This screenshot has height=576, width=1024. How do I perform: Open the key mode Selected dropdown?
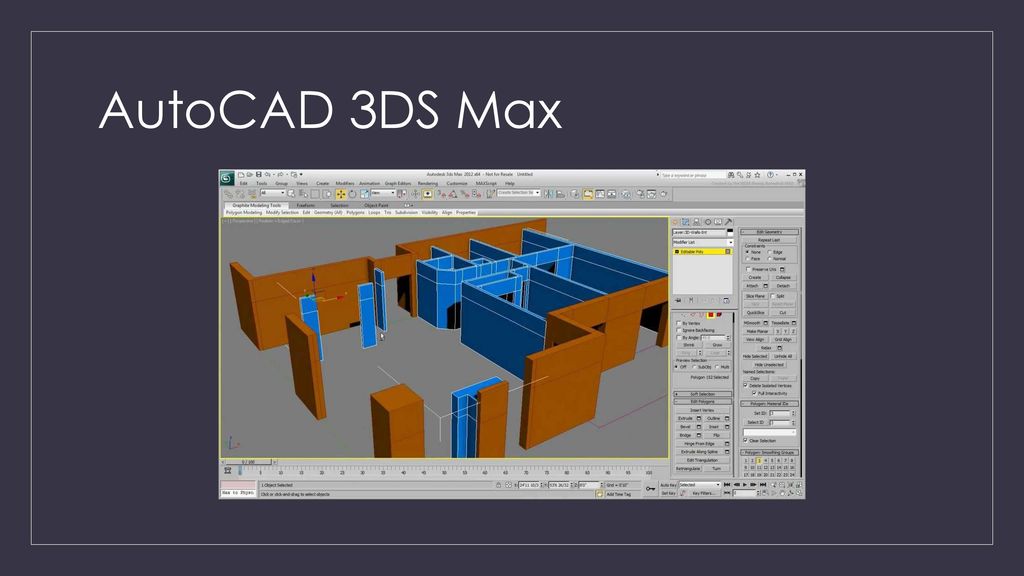699,485
